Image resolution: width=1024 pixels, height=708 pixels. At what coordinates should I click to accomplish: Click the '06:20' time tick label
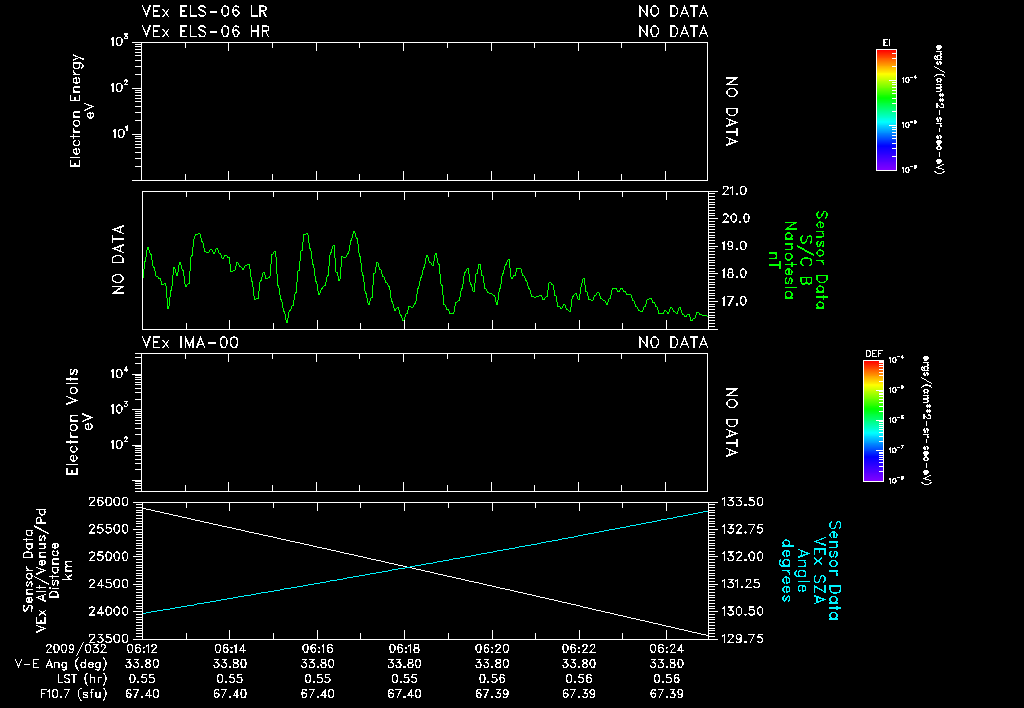coord(492,649)
